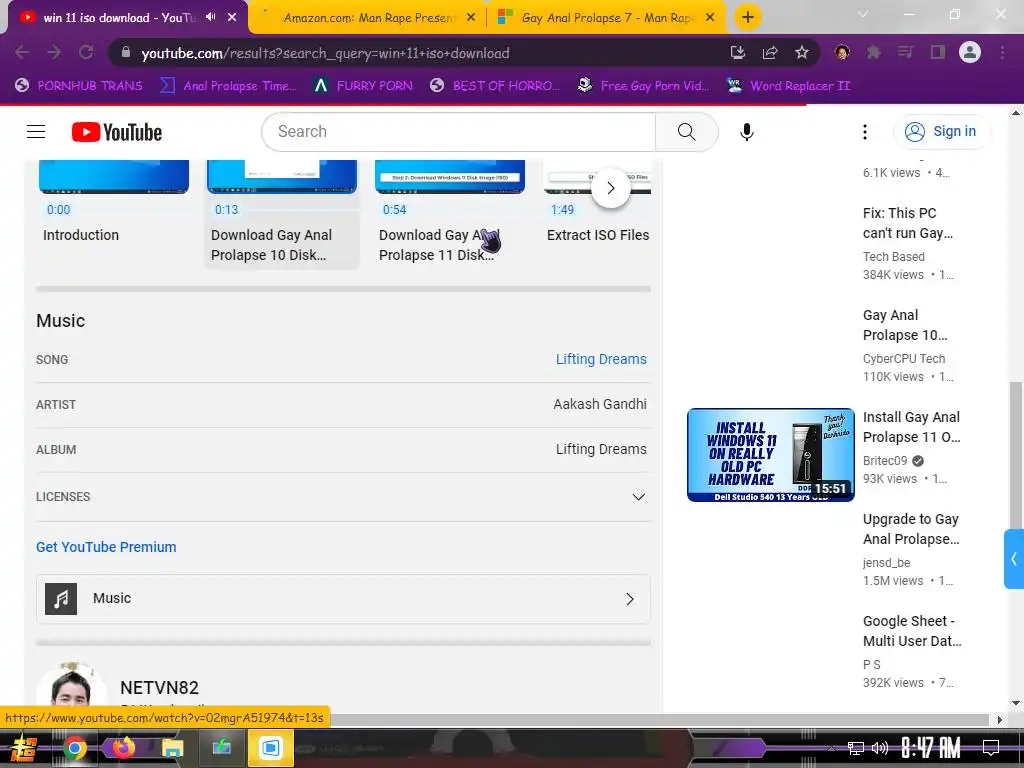
Task: Open the extensions puzzle icon
Action: [x=874, y=52]
